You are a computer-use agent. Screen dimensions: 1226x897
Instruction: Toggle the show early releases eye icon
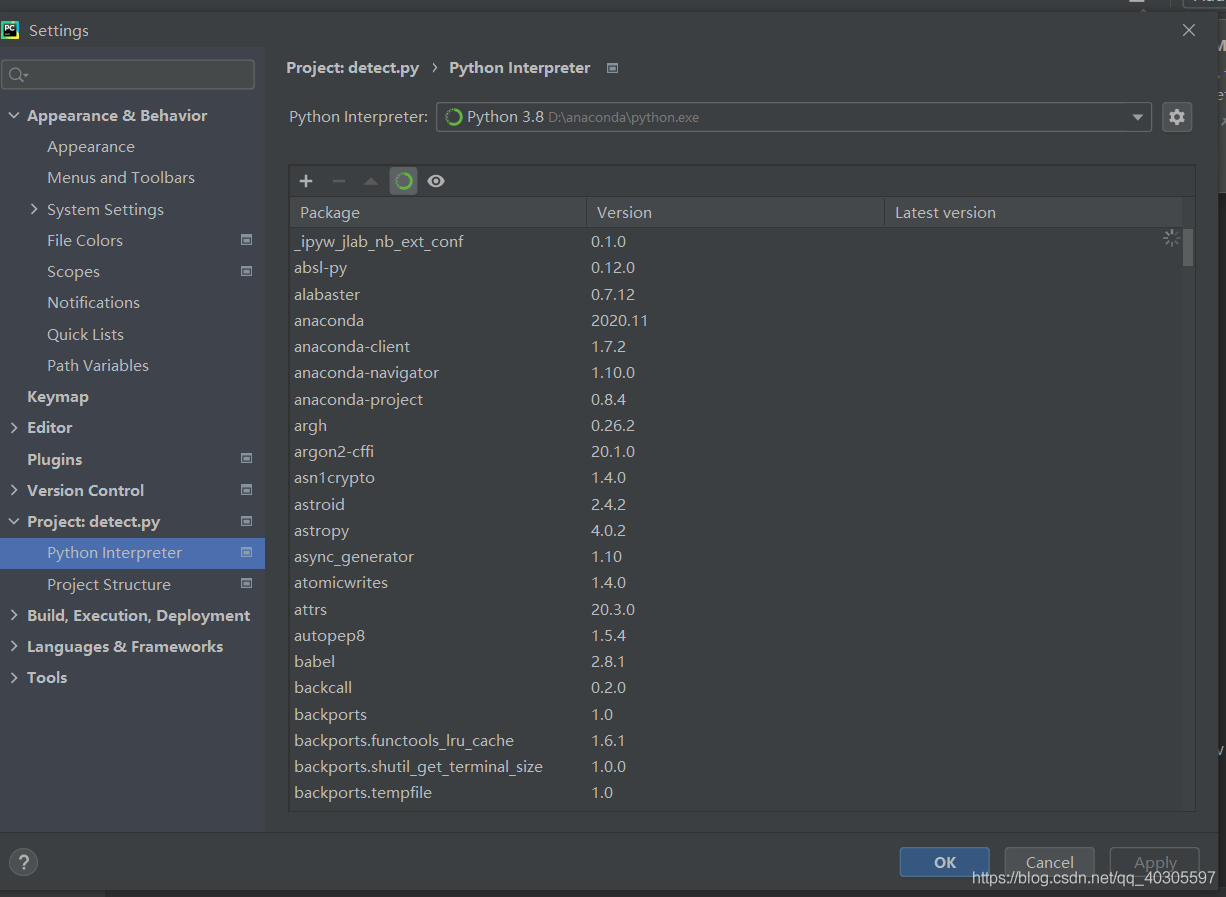pos(436,181)
